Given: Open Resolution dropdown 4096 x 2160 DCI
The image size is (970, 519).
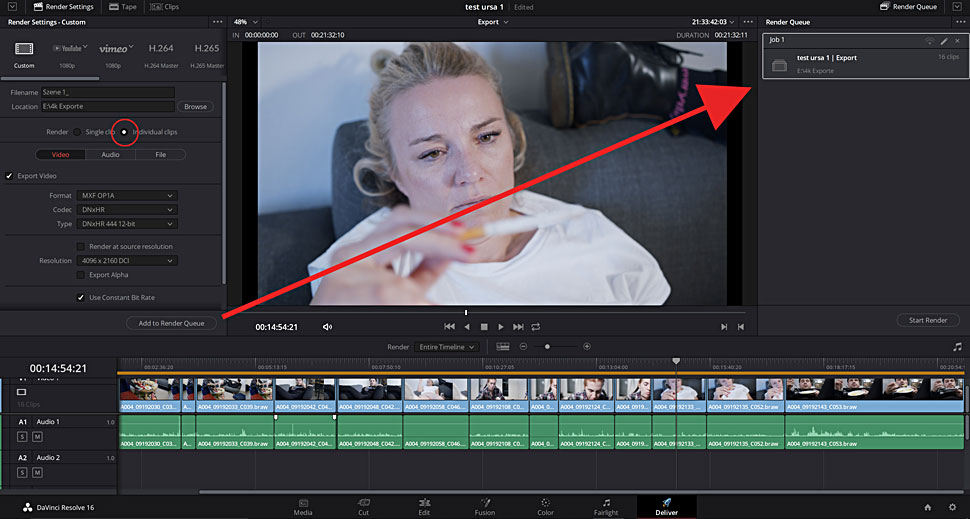Looking at the screenshot, I should pos(127,260).
